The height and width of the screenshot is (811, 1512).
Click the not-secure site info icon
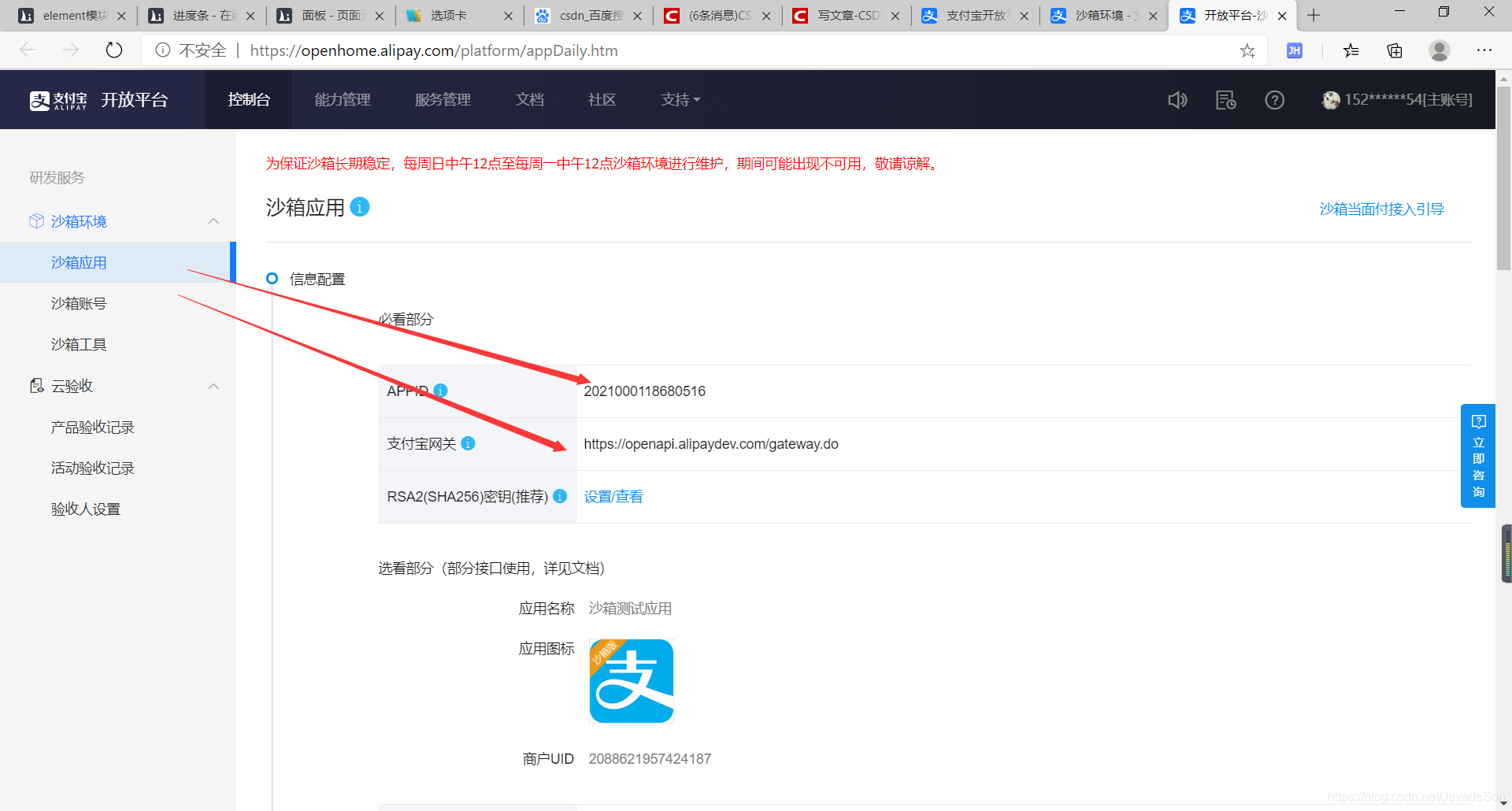click(163, 50)
